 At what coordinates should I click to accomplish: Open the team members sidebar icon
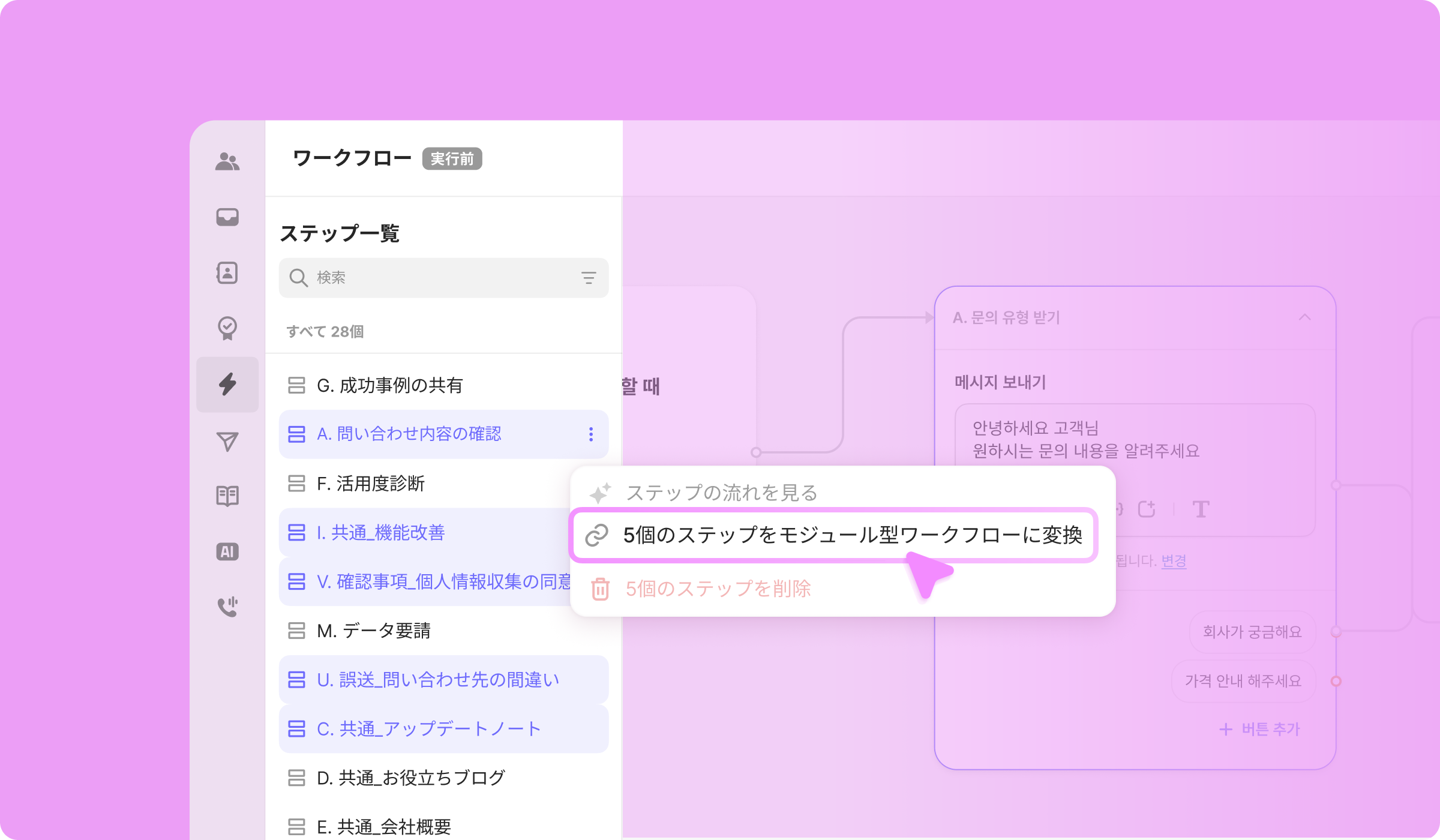[x=227, y=161]
